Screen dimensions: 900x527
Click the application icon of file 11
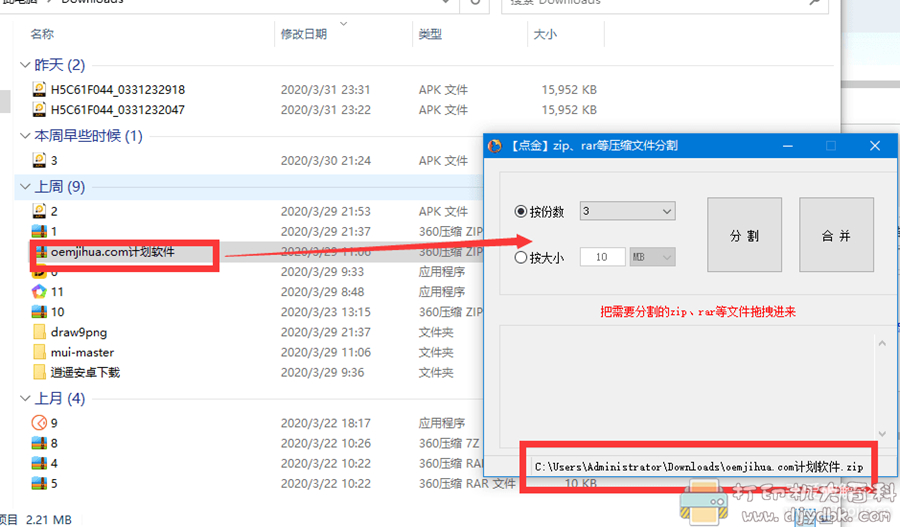pyautogui.click(x=39, y=292)
